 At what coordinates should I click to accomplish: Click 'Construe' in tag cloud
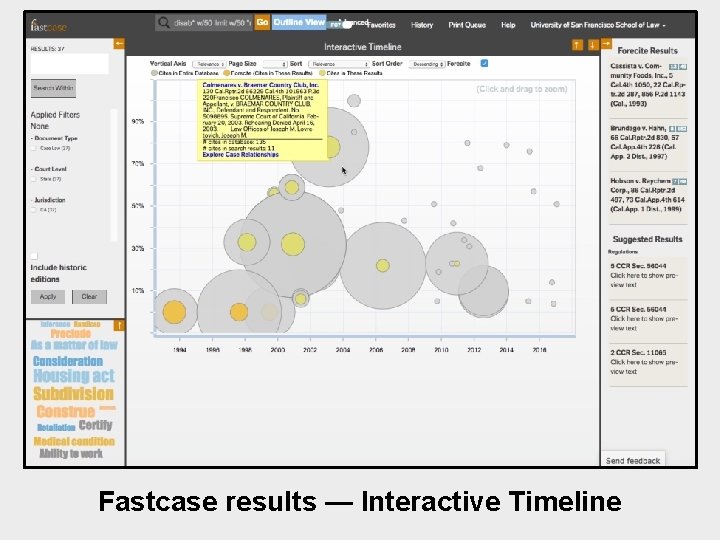point(66,411)
